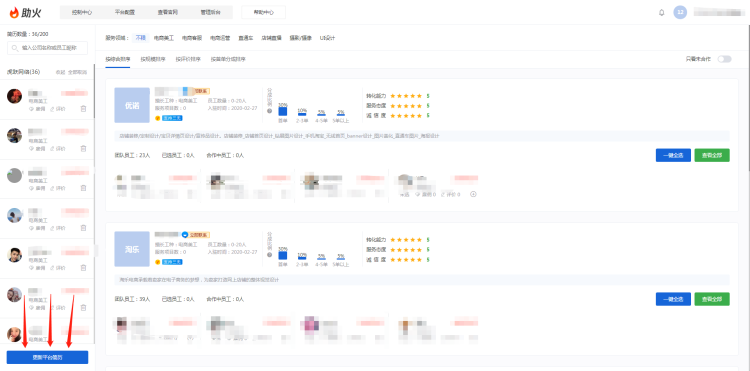
Task: Click the 30% bar in 优诺 pricing chart
Action: click(x=283, y=111)
